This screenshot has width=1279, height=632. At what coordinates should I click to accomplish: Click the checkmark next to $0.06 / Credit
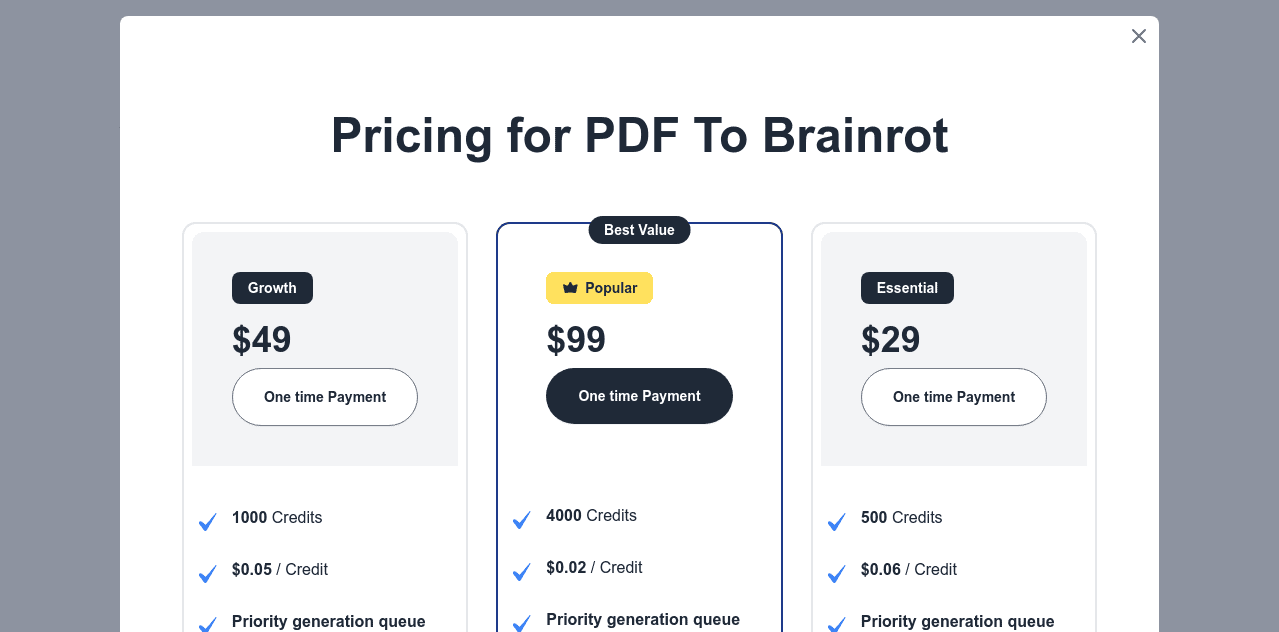(836, 573)
